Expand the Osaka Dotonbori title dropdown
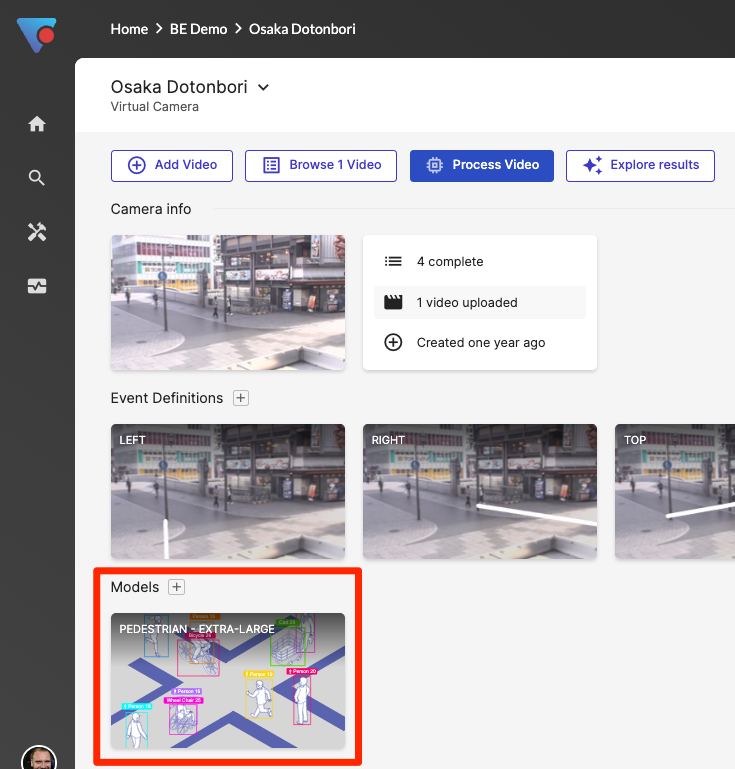Viewport: 735px width, 769px height. (264, 87)
